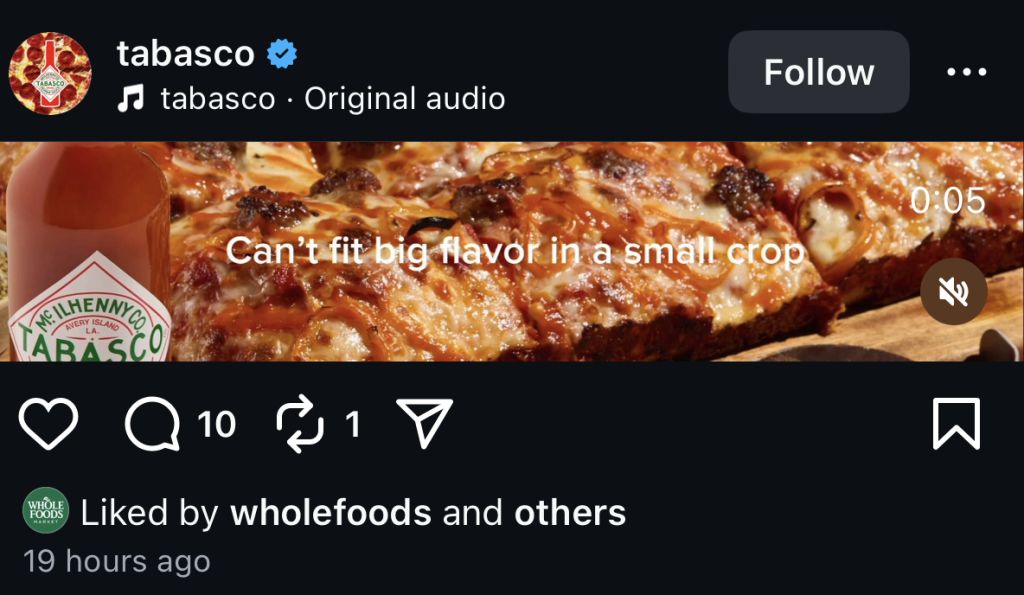Click the "19 hours ago" timestamp
The height and width of the screenshot is (595, 1024).
(x=117, y=561)
